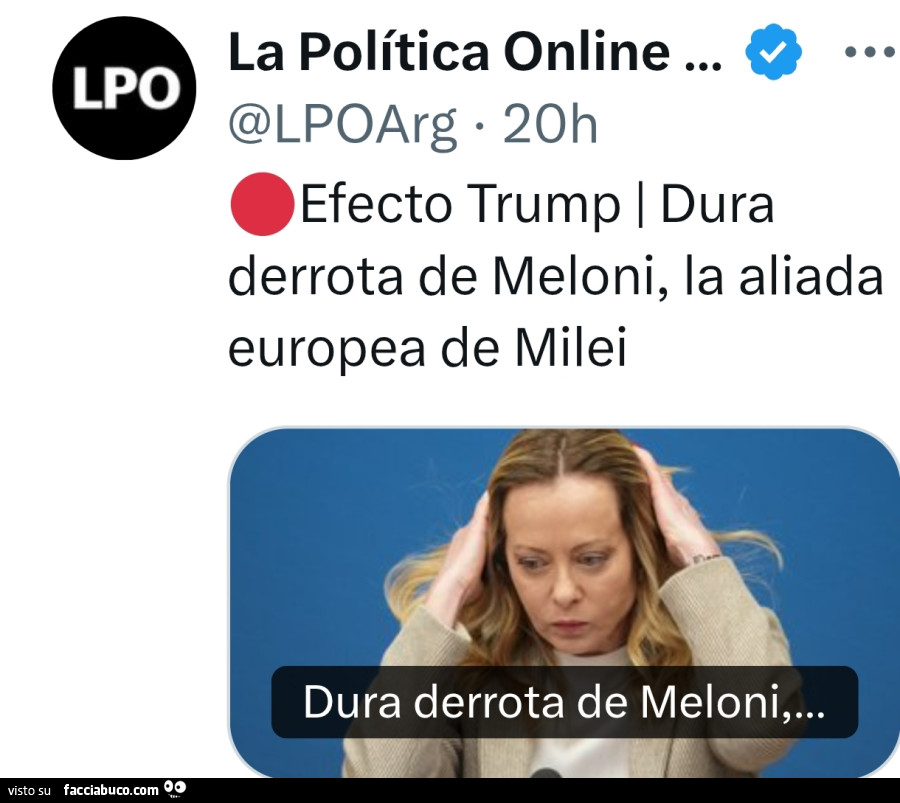Viewport: 900px width, 803px height.
Task: Select the word "aliada" in tweet
Action: [810, 276]
